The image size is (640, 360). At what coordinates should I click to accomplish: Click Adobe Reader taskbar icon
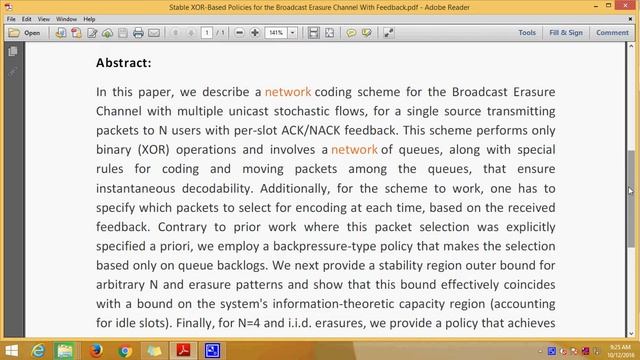tap(183, 351)
